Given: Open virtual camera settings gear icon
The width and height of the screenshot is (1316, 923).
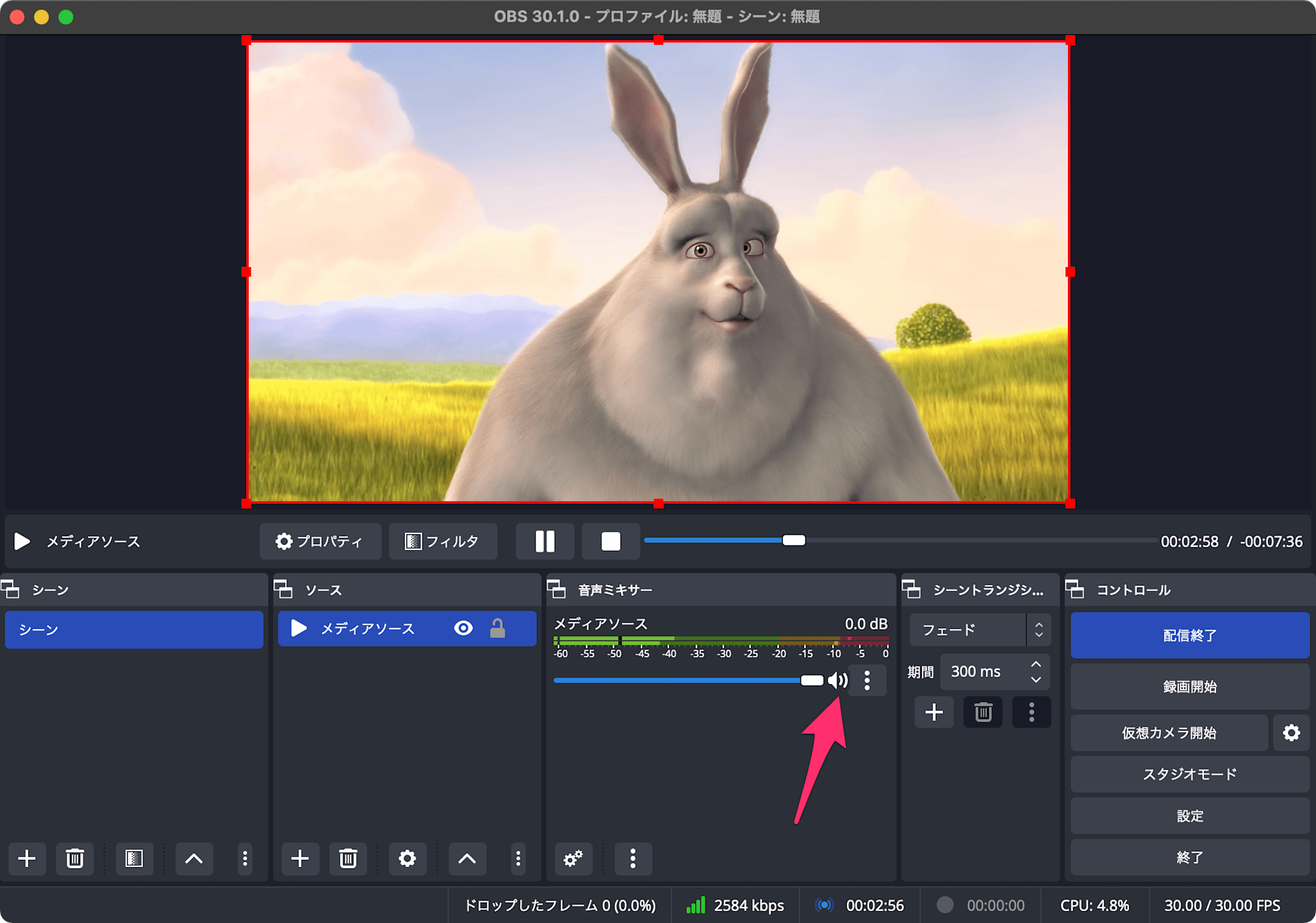Looking at the screenshot, I should point(1291,733).
